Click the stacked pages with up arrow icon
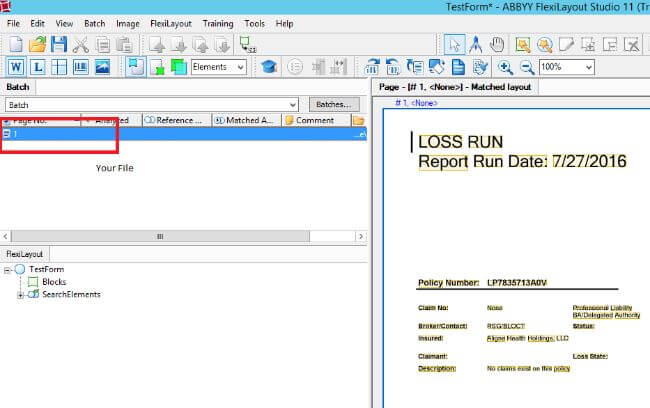The height and width of the screenshot is (408, 650). [x=201, y=44]
